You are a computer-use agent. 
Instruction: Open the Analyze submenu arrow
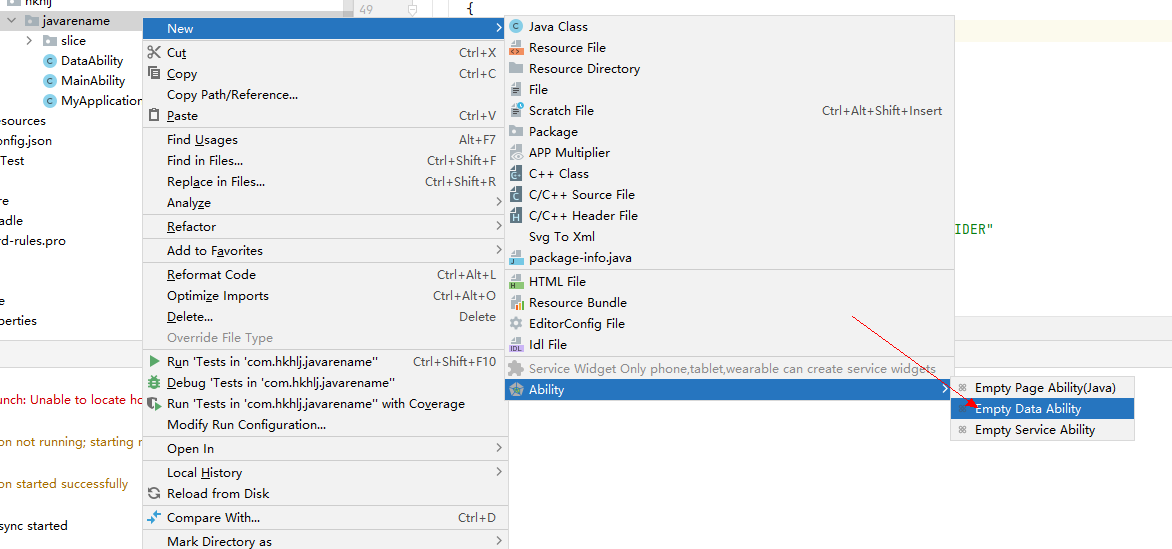coord(498,202)
